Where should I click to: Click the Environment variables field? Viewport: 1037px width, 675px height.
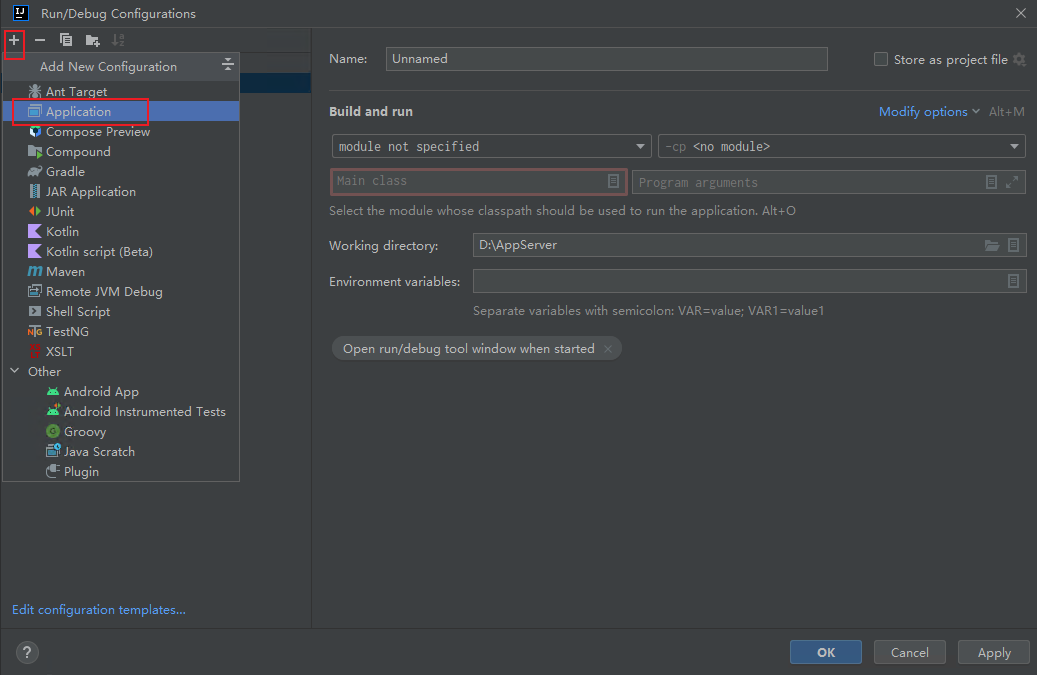click(749, 281)
